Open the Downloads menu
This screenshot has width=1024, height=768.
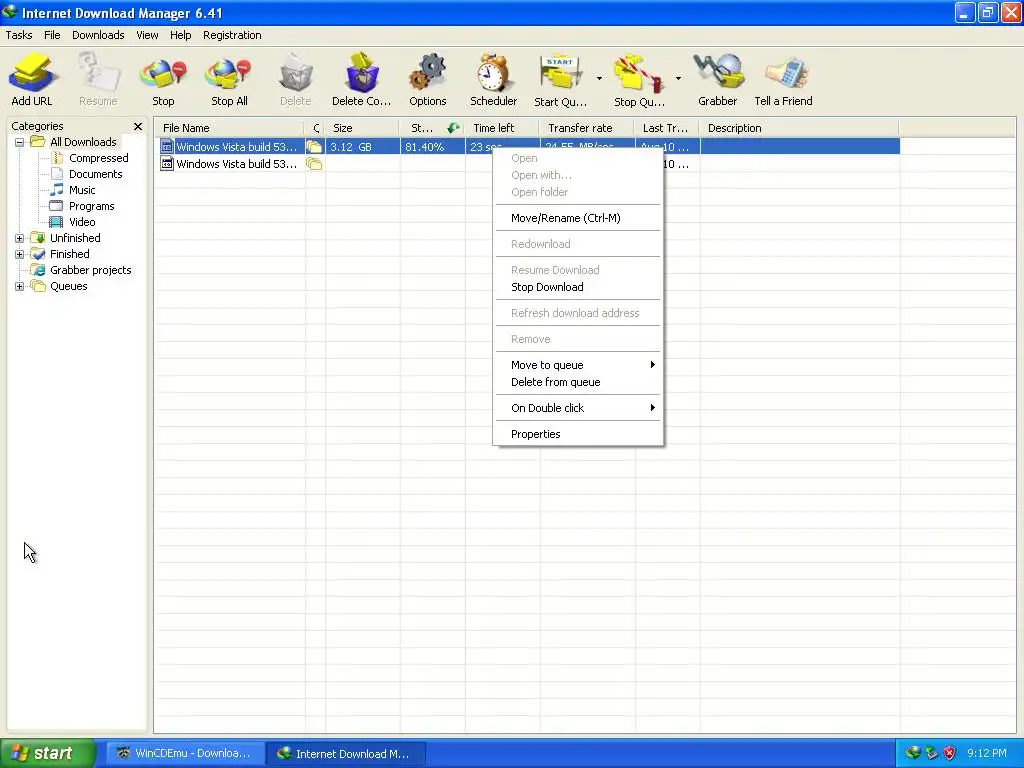click(98, 35)
